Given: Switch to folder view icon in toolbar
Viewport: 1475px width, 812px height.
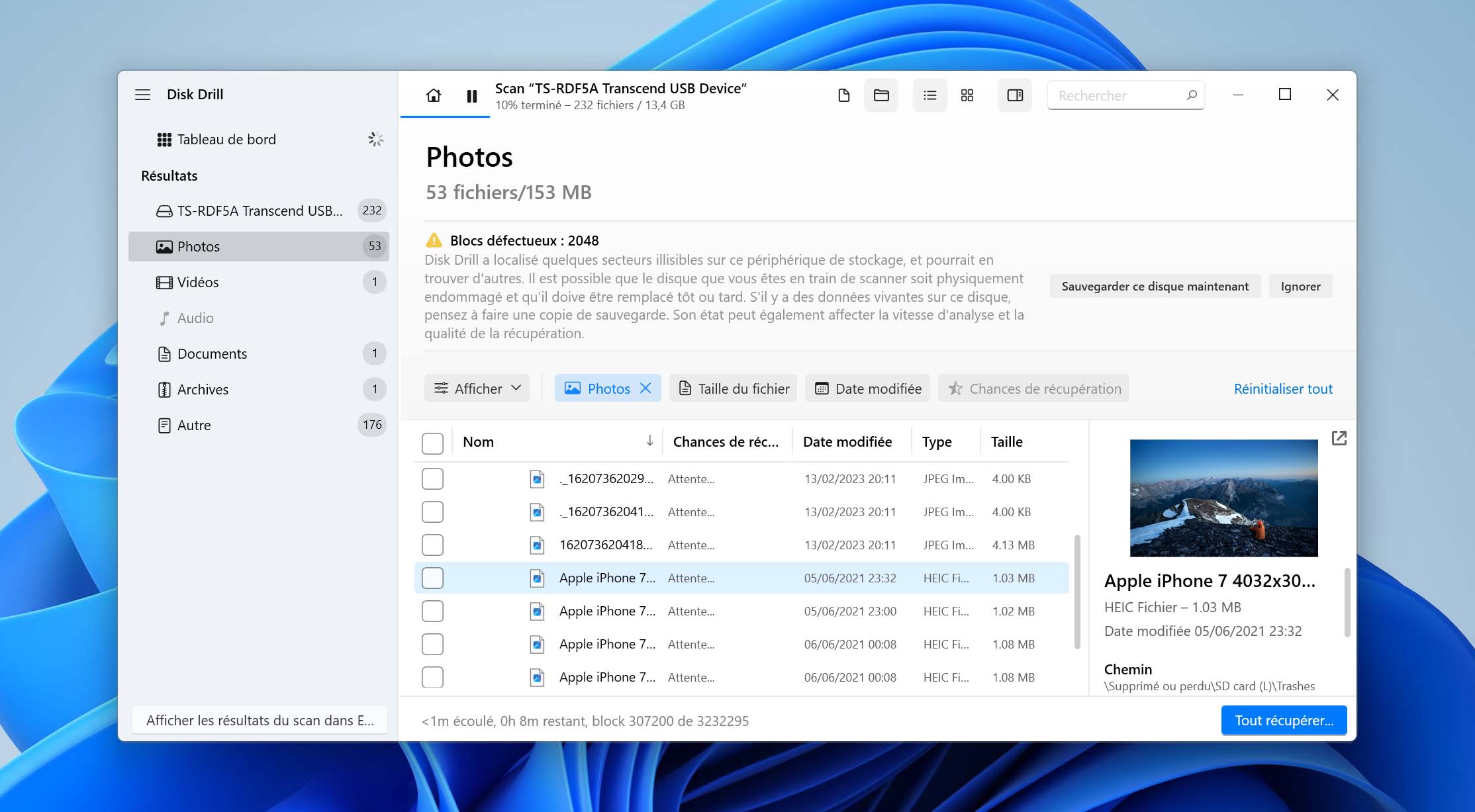Looking at the screenshot, I should pos(881,96).
